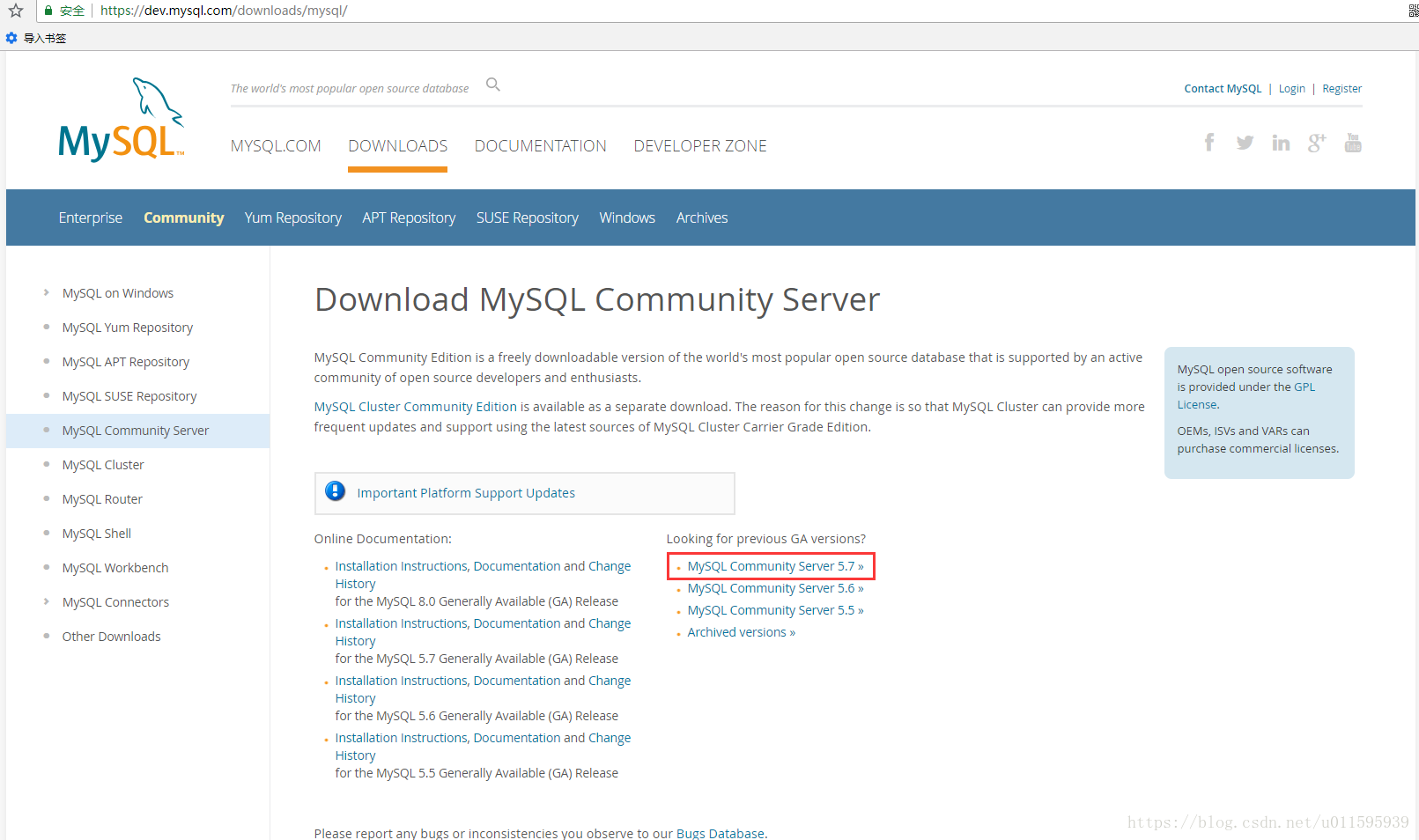The width and height of the screenshot is (1419, 840).
Task: Expand MySQL on Windows sidebar arrow
Action: point(46,292)
